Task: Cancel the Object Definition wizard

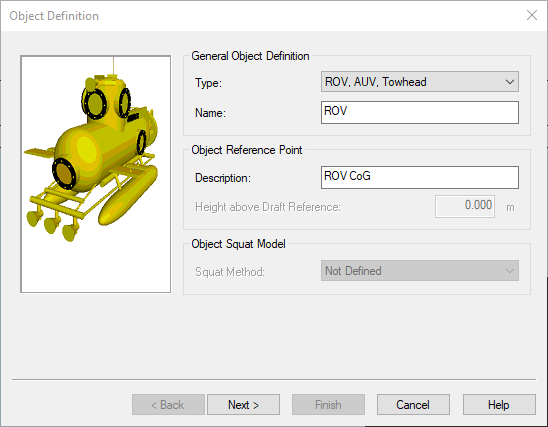Action: (413, 405)
